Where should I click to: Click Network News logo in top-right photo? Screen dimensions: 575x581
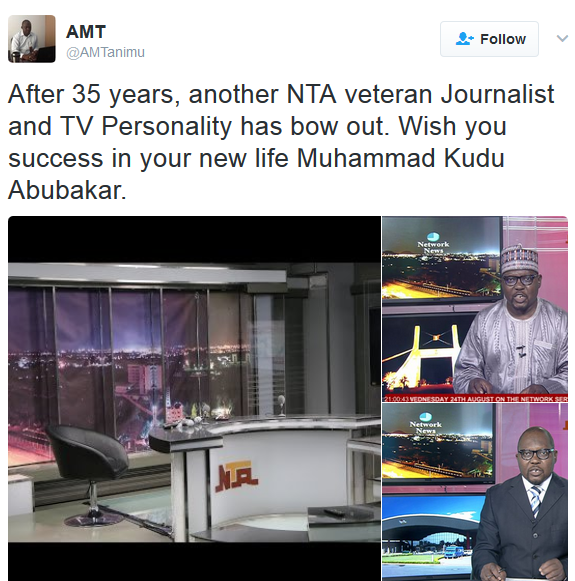[433, 244]
